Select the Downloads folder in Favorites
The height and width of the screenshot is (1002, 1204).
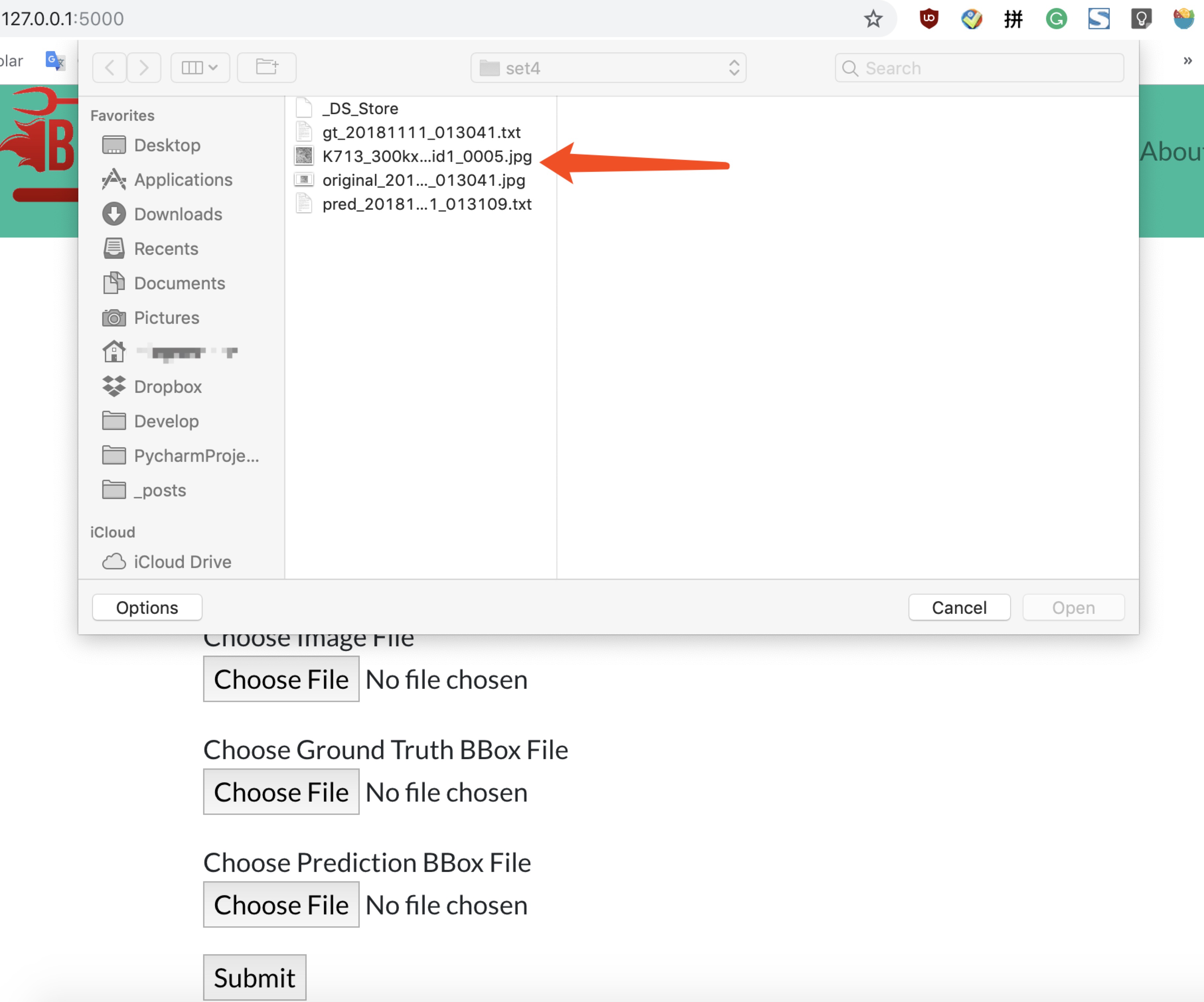tap(178, 214)
